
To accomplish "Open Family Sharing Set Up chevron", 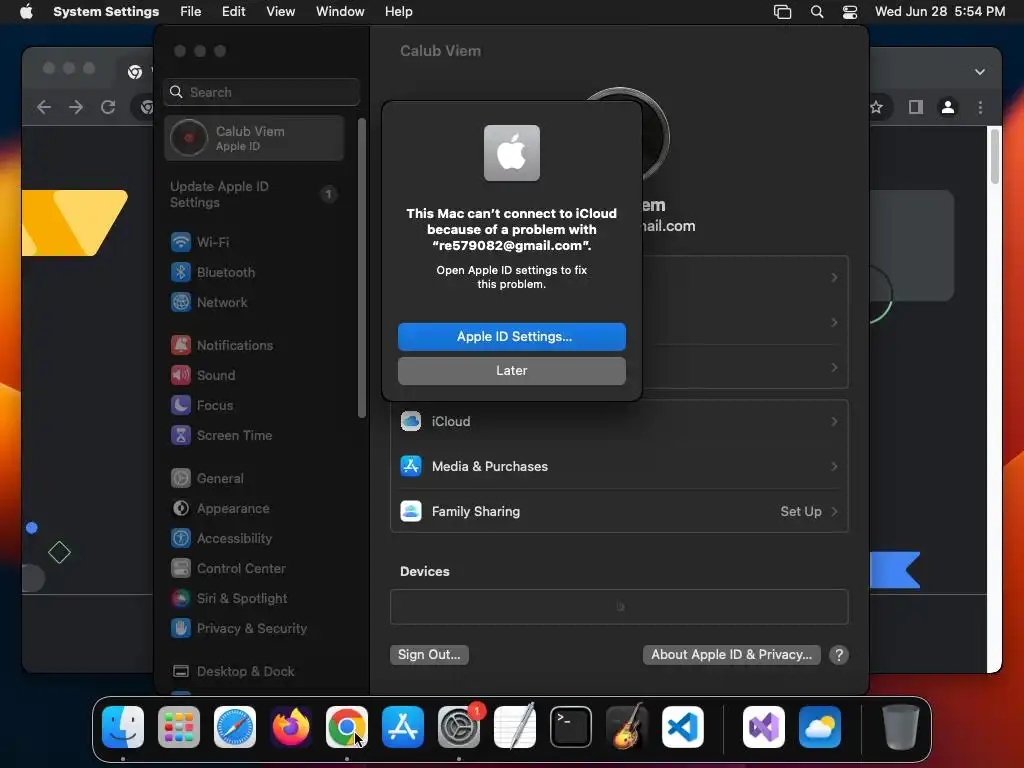I will 834,512.
